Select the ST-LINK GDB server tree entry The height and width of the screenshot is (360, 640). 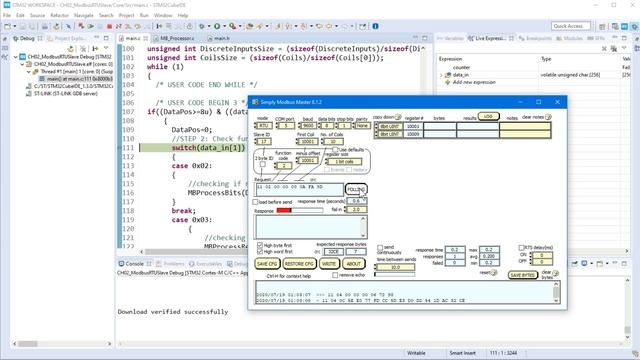(x=62, y=93)
